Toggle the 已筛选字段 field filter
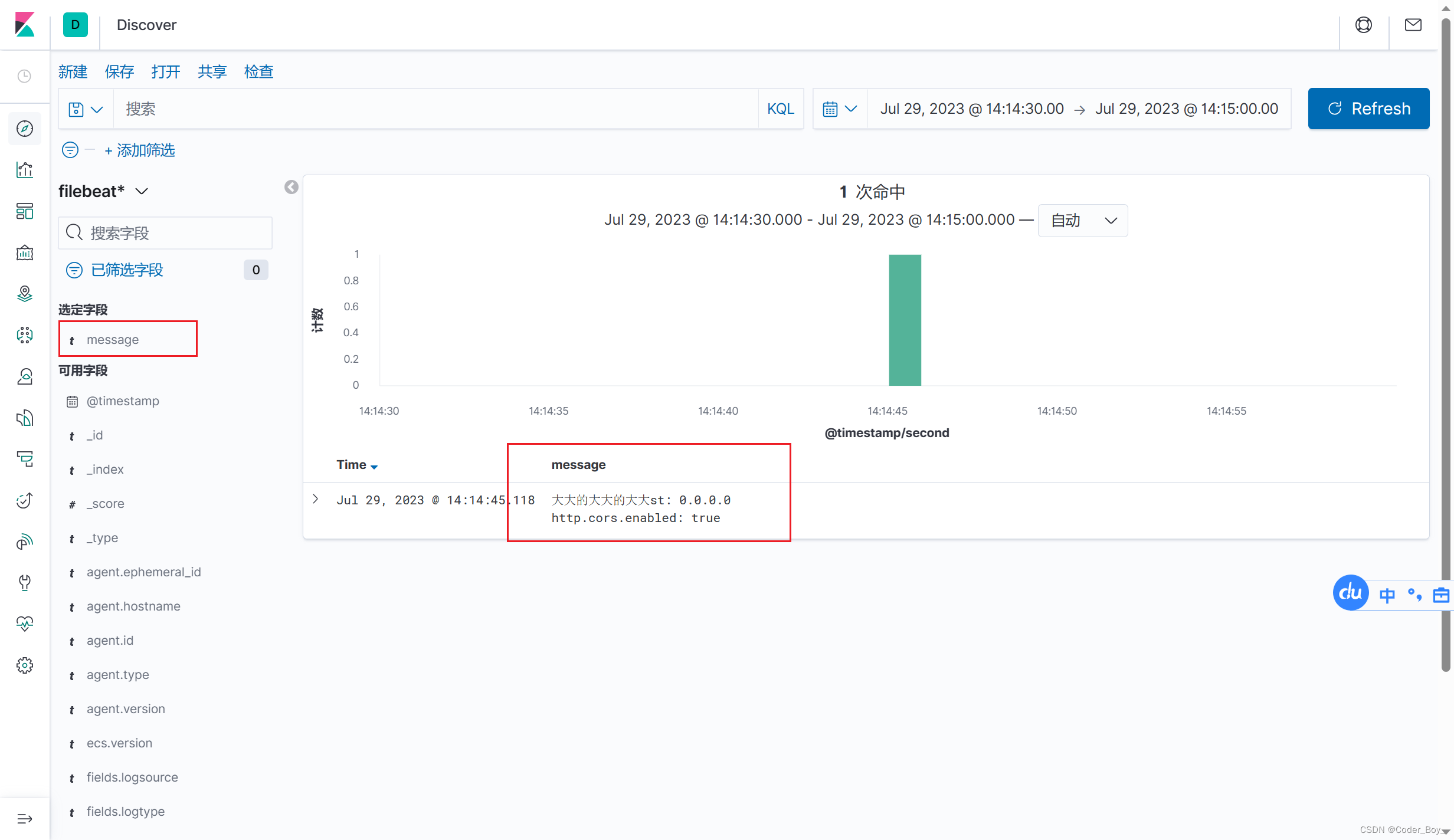The width and height of the screenshot is (1454, 840). 126,270
